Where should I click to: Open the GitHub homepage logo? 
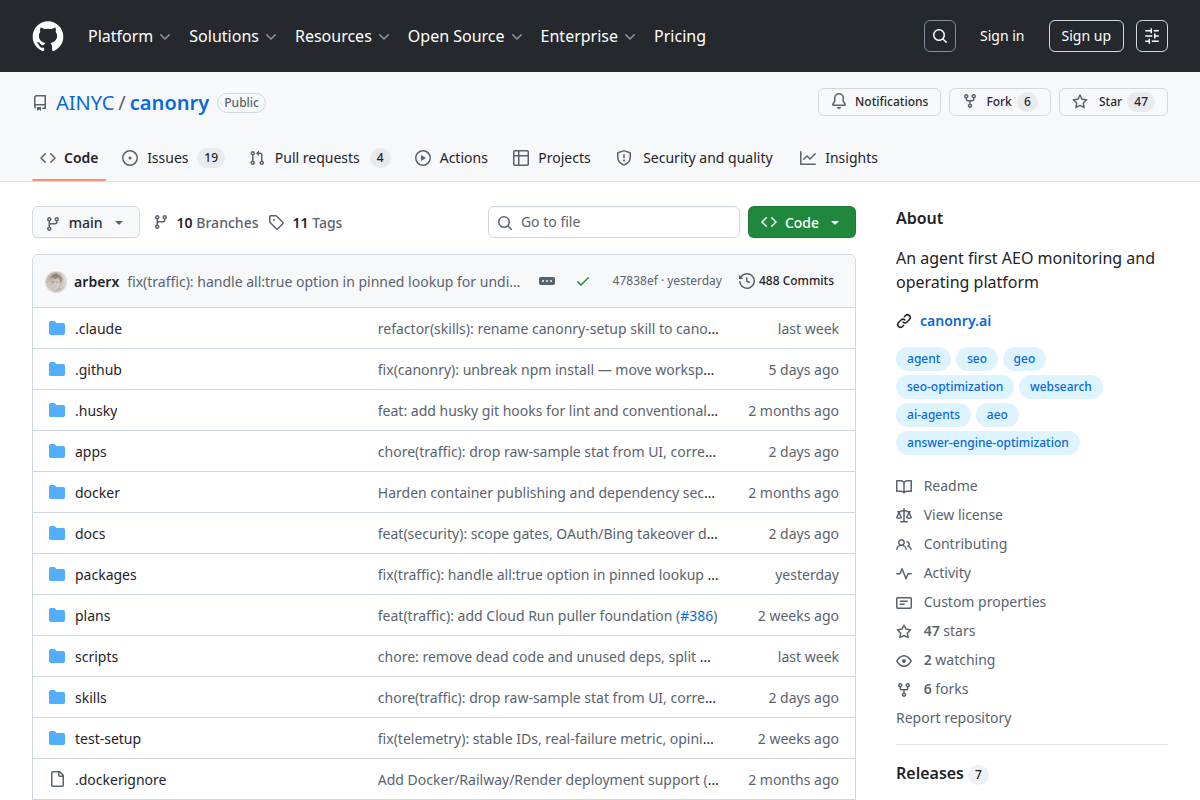(x=48, y=36)
